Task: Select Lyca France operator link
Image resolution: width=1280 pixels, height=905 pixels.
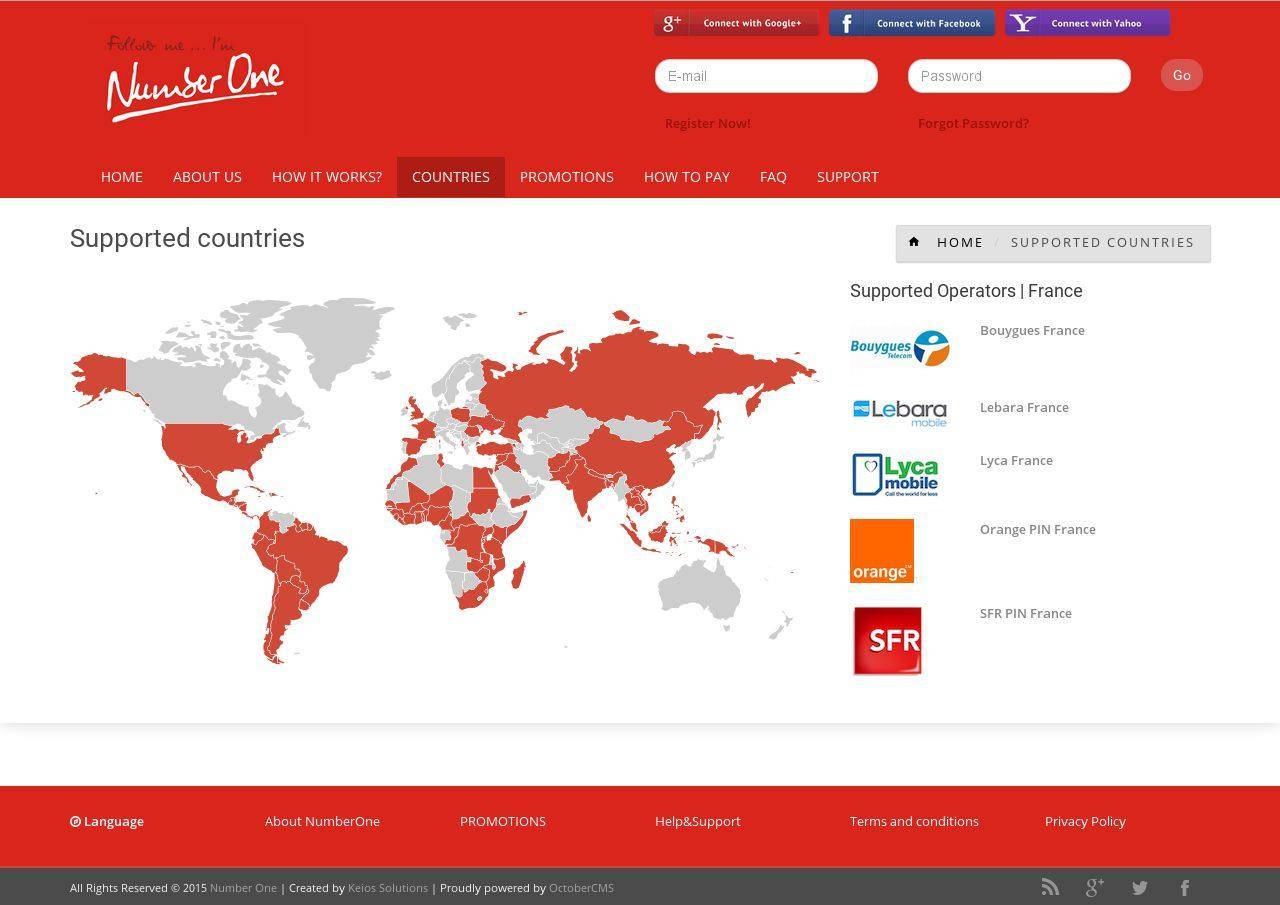Action: coord(1016,460)
